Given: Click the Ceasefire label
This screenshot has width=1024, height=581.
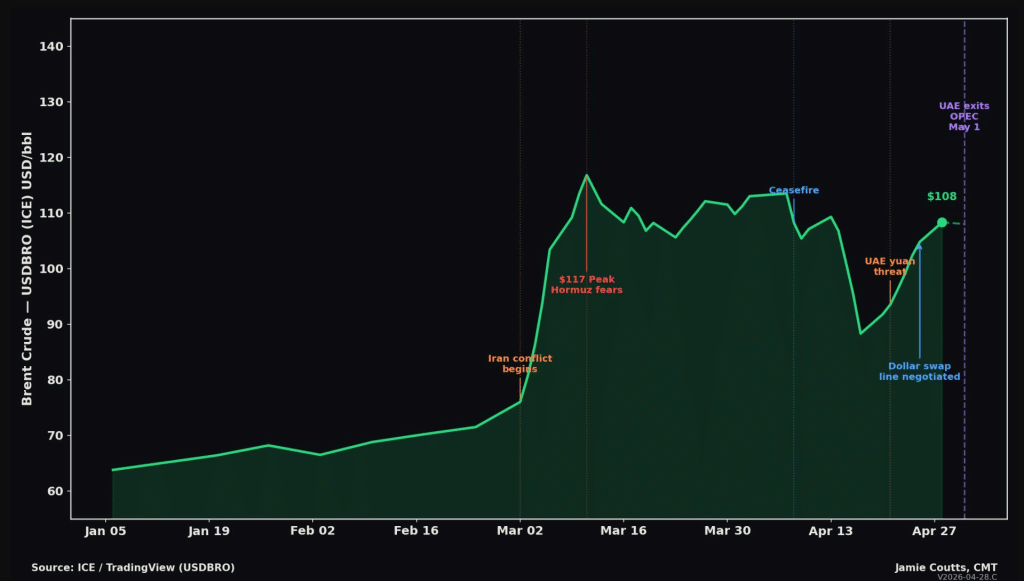Looking at the screenshot, I should click(794, 191).
